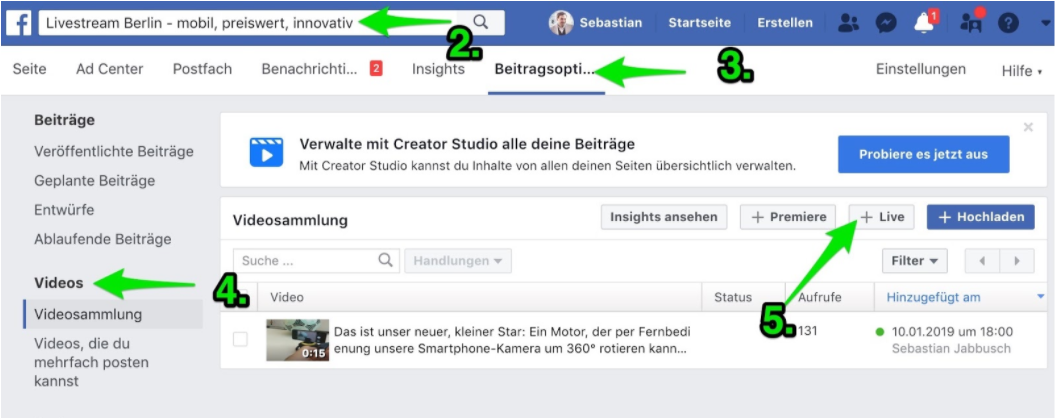Click the help question mark icon
Image resolution: width=1060 pixels, height=418 pixels.
(1008, 23)
